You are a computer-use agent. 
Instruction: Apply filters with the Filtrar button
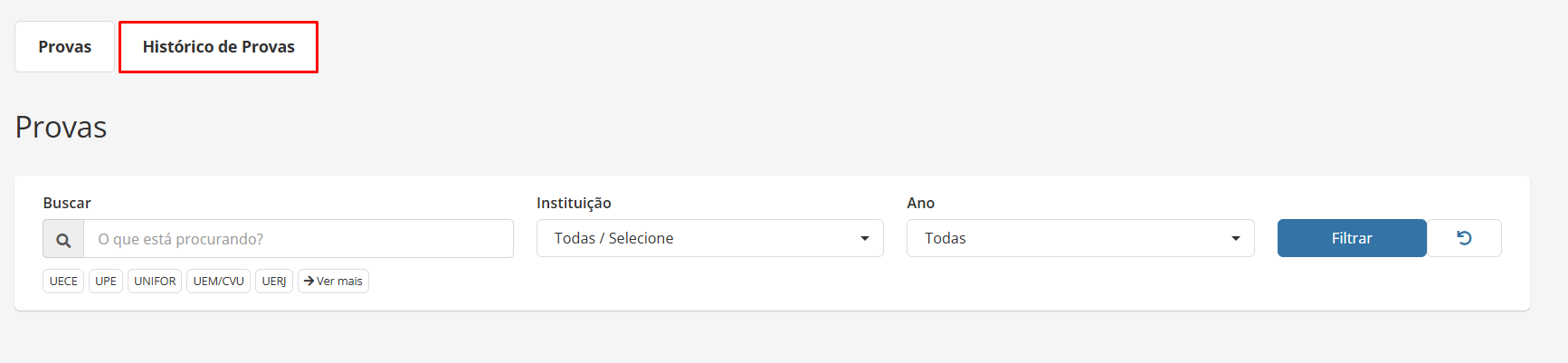click(1352, 238)
